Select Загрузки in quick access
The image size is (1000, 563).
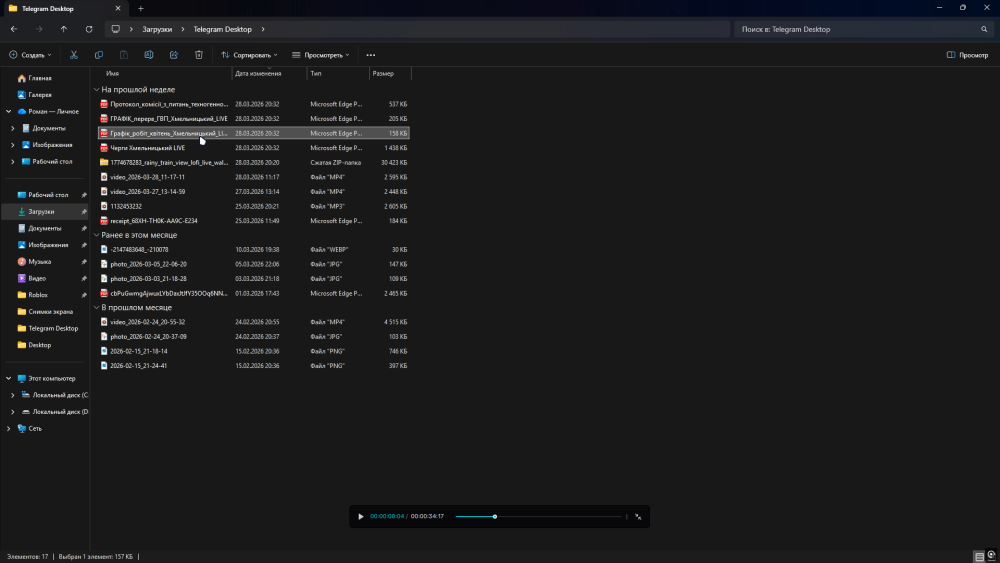tap(45, 212)
